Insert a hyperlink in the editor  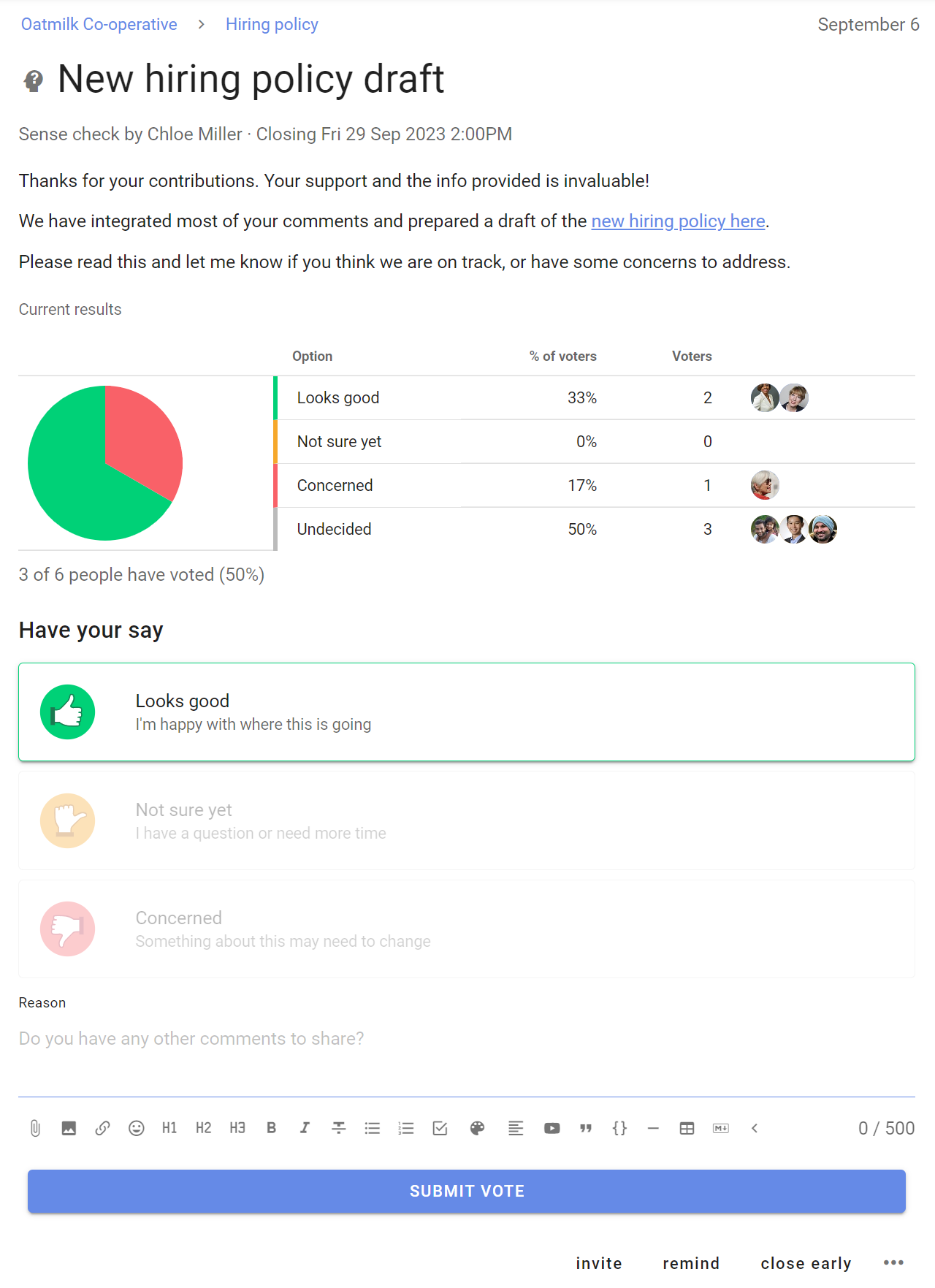click(102, 1128)
